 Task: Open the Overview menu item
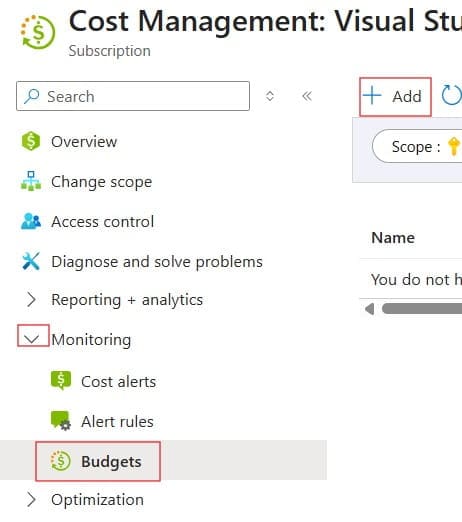pos(84,142)
